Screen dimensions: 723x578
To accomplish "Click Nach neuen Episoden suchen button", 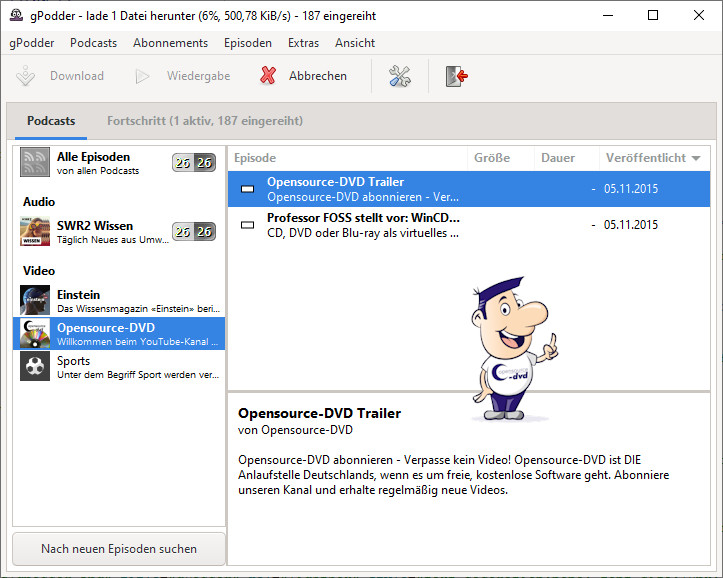I will tap(119, 549).
